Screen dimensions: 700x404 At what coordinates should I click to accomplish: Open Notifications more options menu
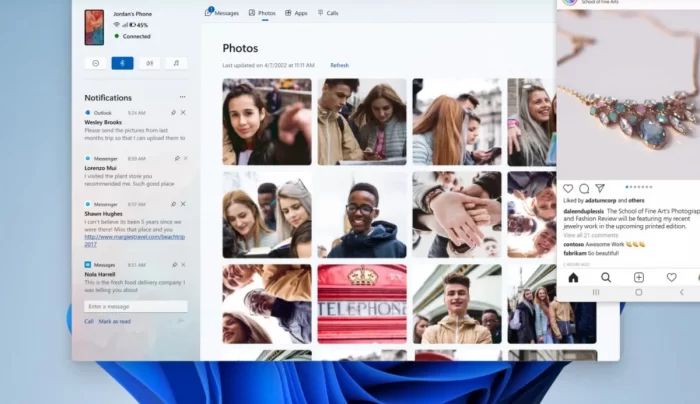pyautogui.click(x=183, y=98)
